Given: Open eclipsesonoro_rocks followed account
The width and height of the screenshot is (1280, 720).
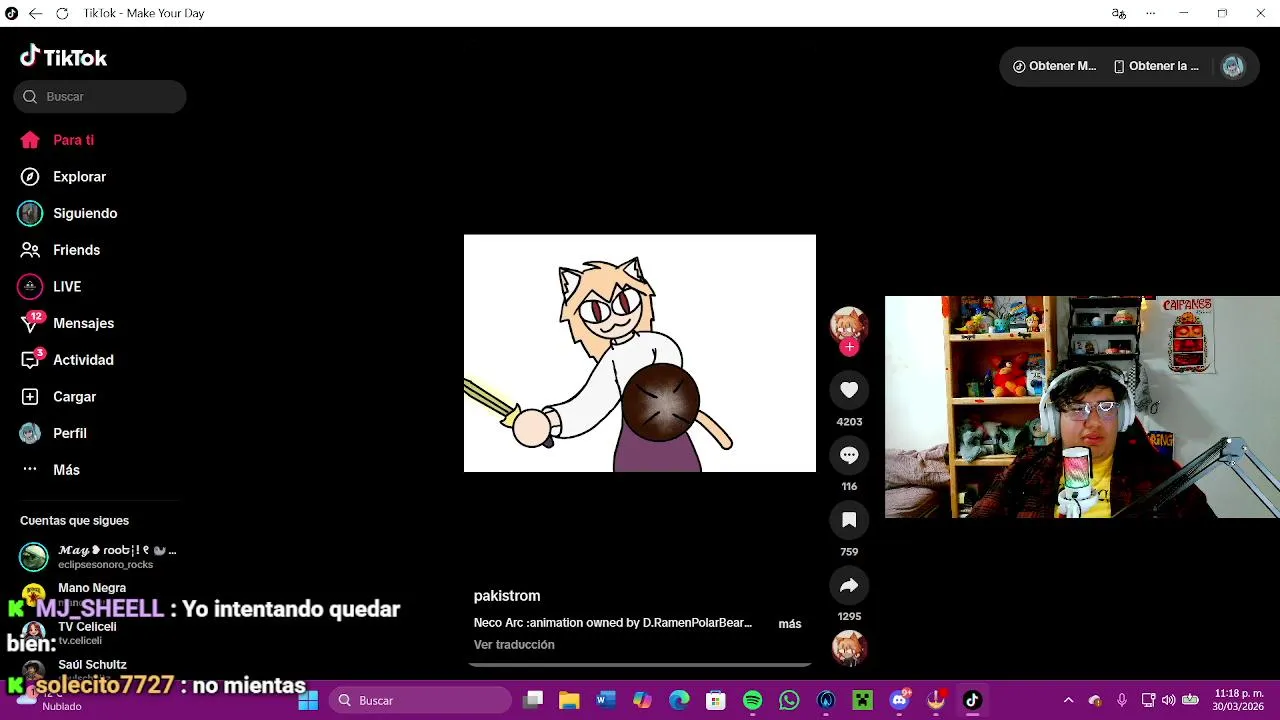Looking at the screenshot, I should point(98,557).
